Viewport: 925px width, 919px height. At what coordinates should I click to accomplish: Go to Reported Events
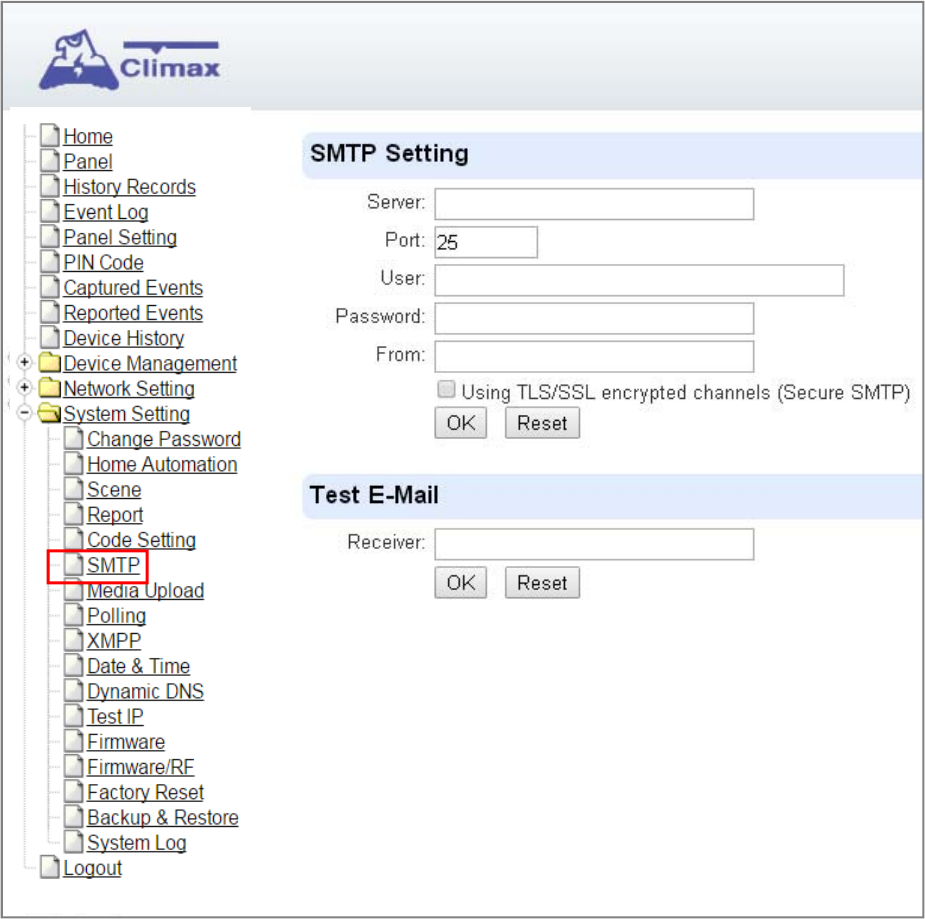(133, 313)
